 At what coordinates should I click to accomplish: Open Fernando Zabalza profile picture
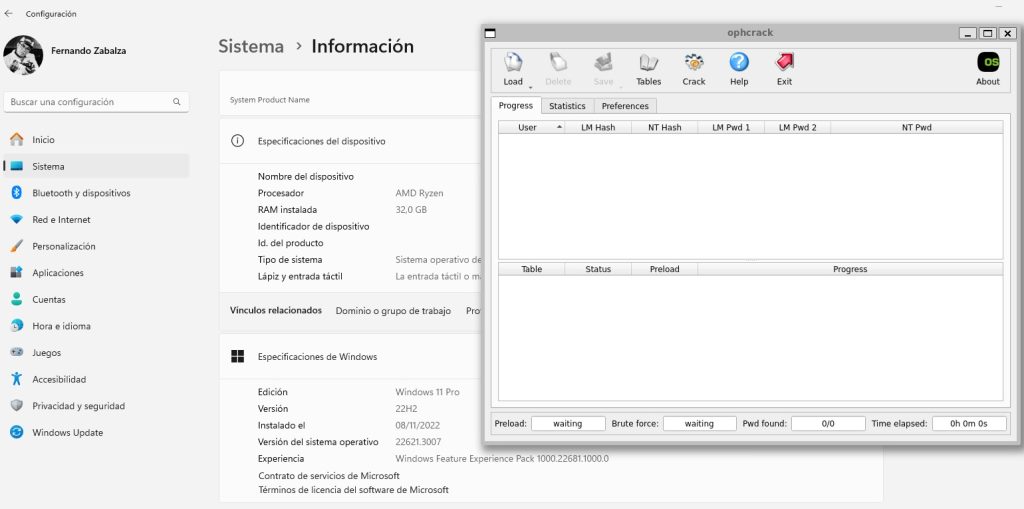point(24,54)
